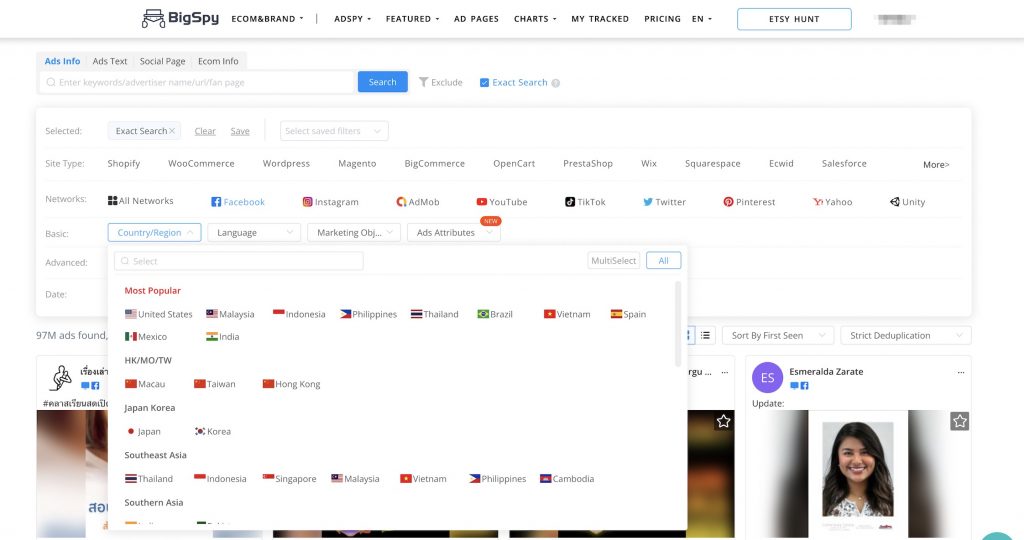This screenshot has height=540, width=1024.
Task: Open the Select saved filters dropdown
Action: 334,131
